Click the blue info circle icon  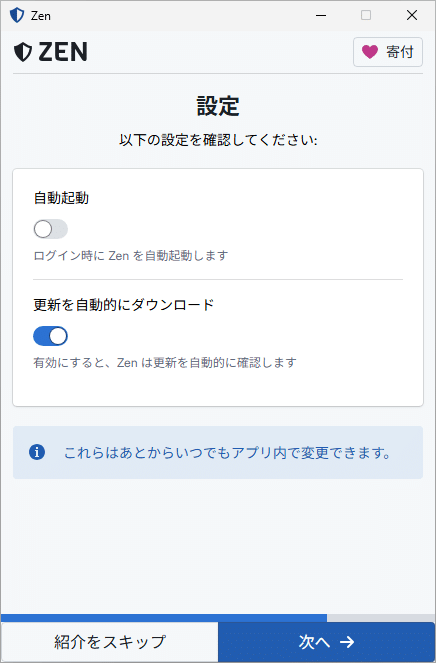tap(37, 452)
